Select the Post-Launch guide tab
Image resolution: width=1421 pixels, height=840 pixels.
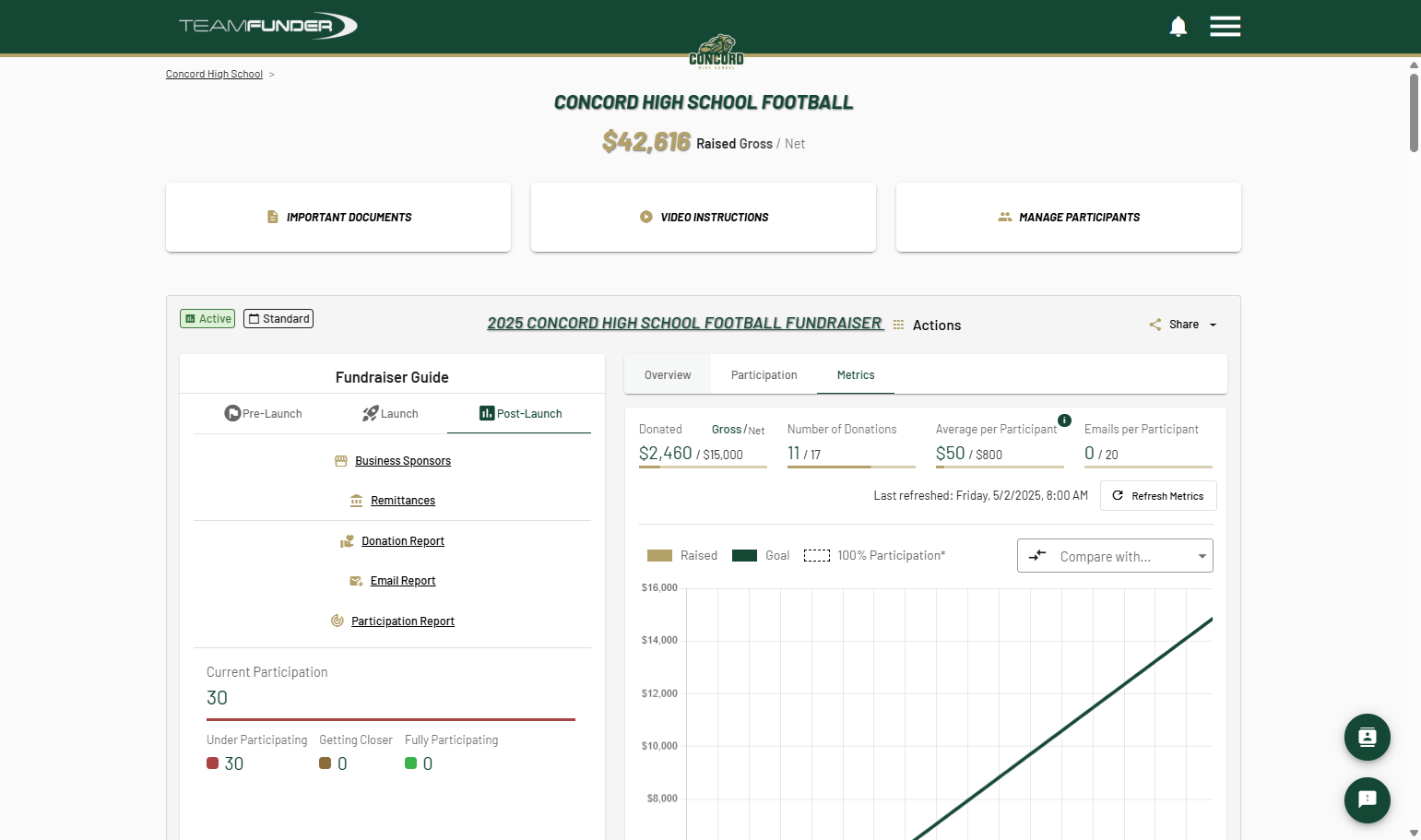[520, 414]
